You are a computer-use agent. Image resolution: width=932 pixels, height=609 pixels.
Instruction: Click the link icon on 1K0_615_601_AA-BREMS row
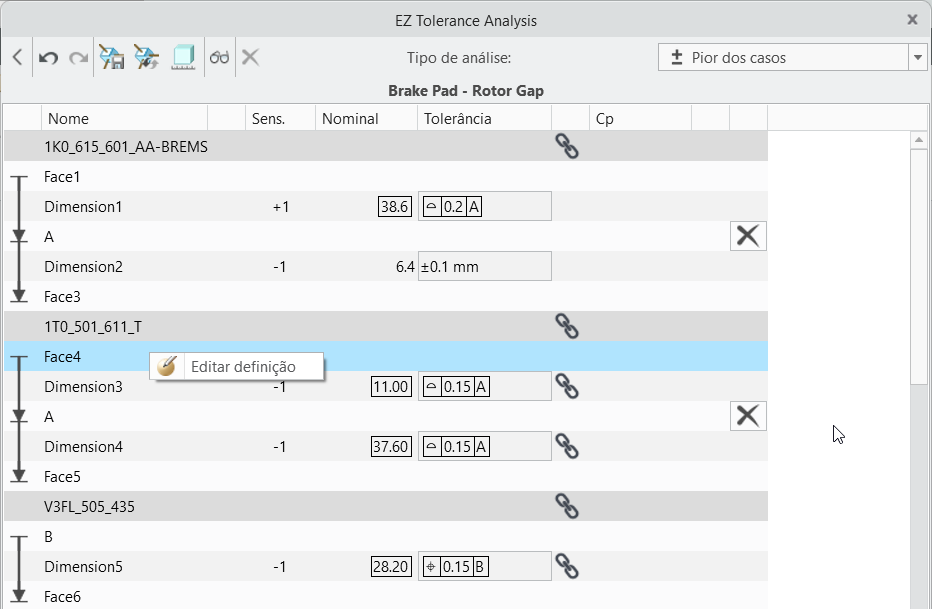click(567, 146)
